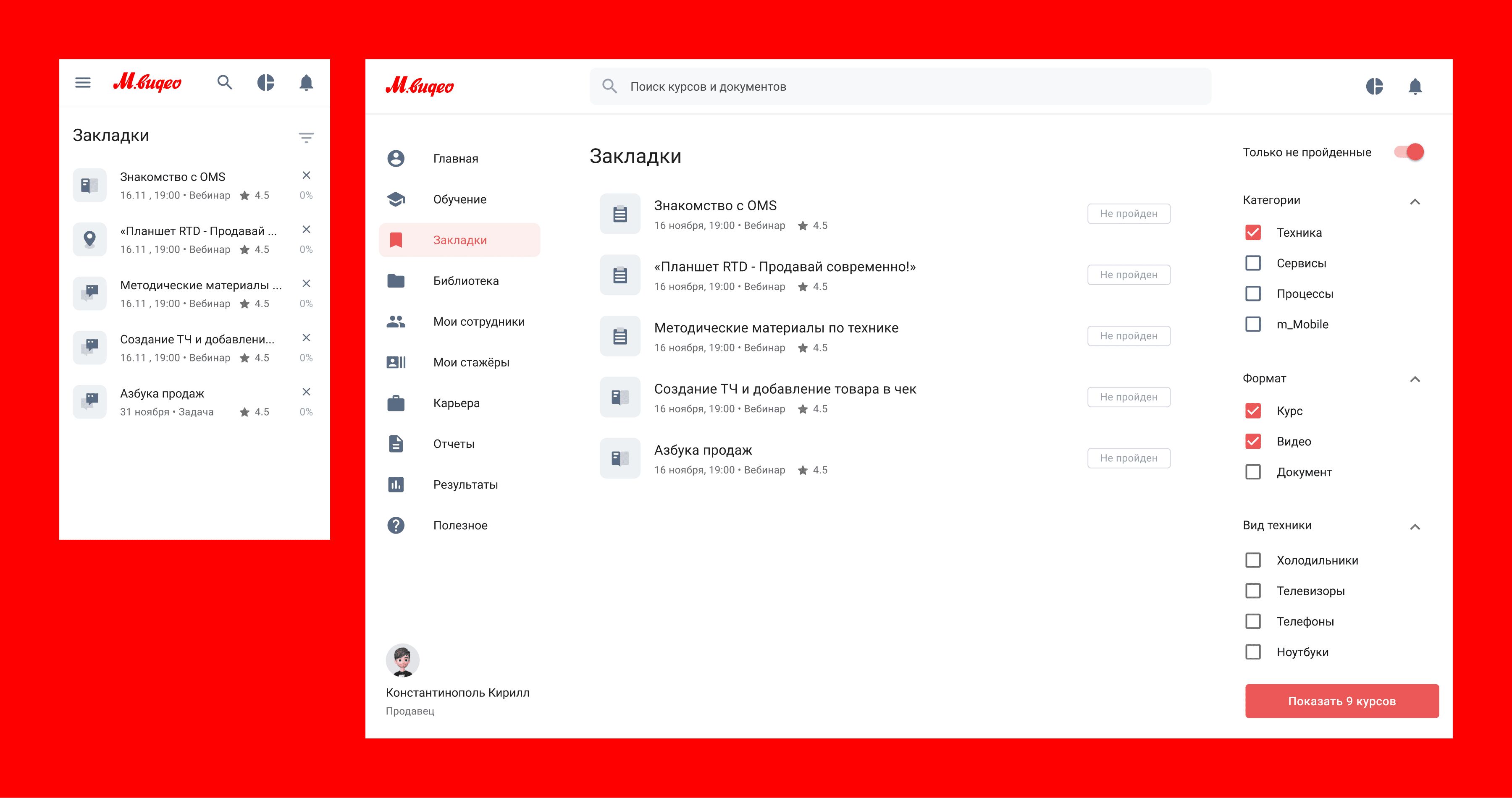The height and width of the screenshot is (798, 1512).
Task: Collapse the Категории filter section chevron
Action: point(1415,201)
